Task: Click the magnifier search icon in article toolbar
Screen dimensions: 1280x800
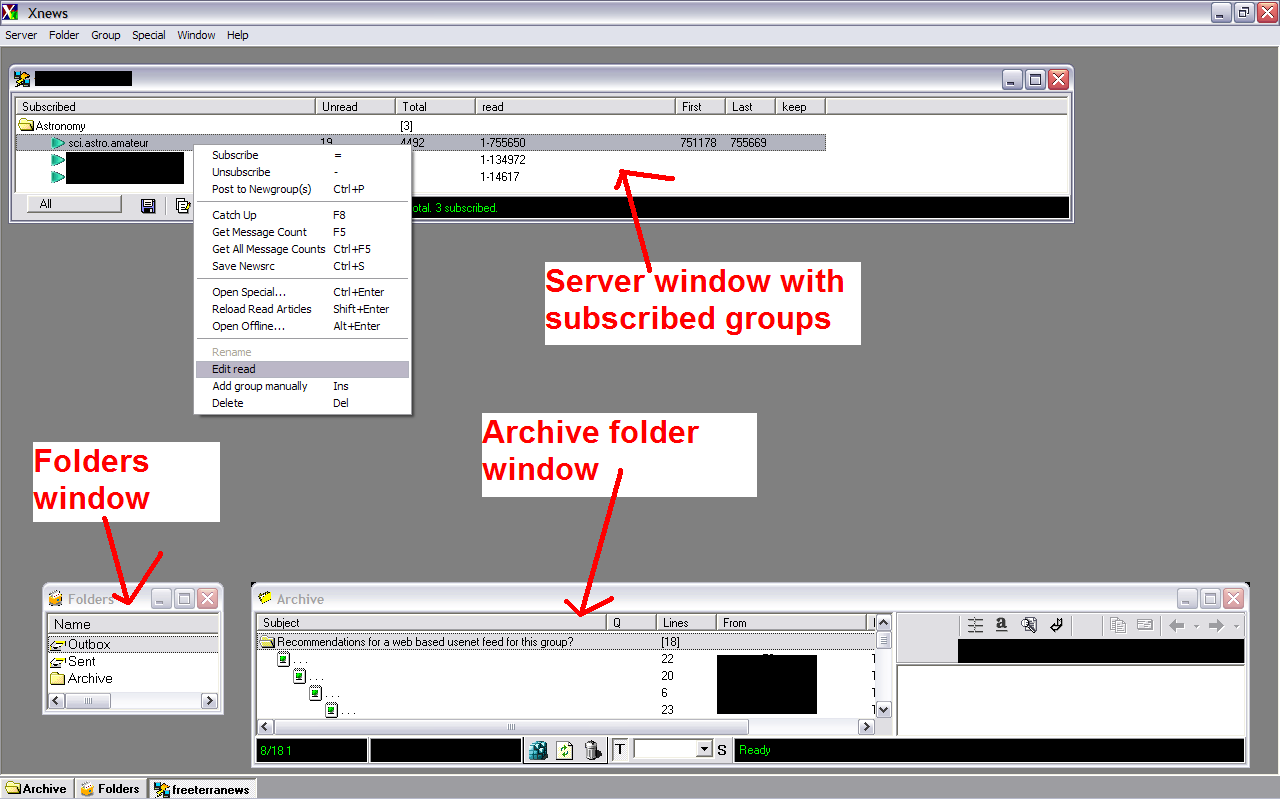Action: click(x=1028, y=625)
